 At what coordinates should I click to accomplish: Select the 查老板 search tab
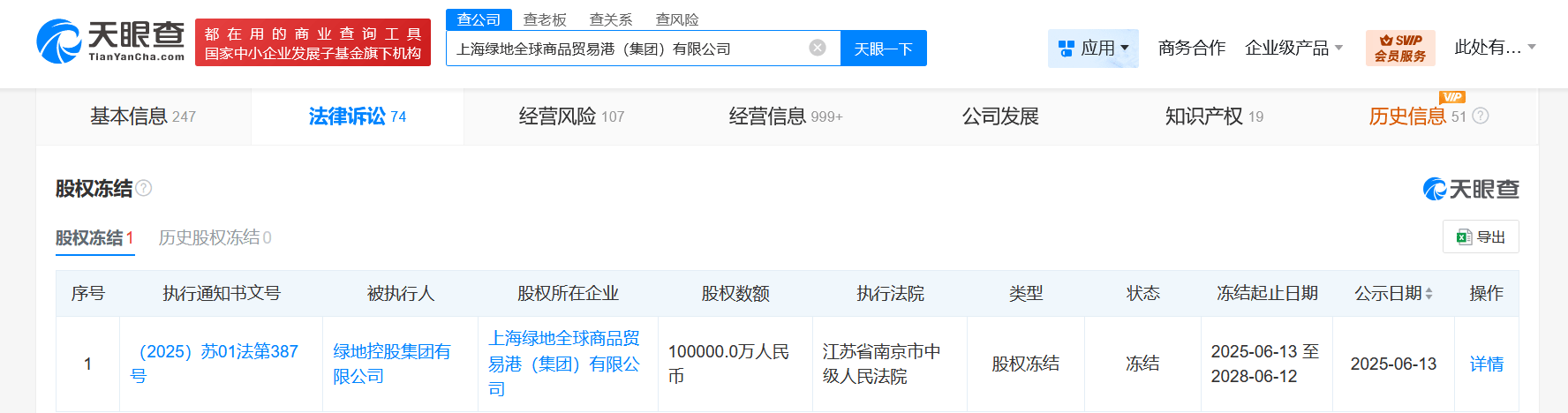pyautogui.click(x=545, y=19)
